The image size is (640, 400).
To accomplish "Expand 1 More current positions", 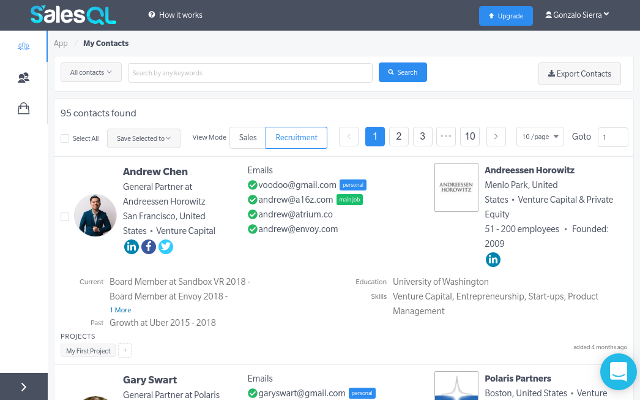I will click(x=120, y=310).
